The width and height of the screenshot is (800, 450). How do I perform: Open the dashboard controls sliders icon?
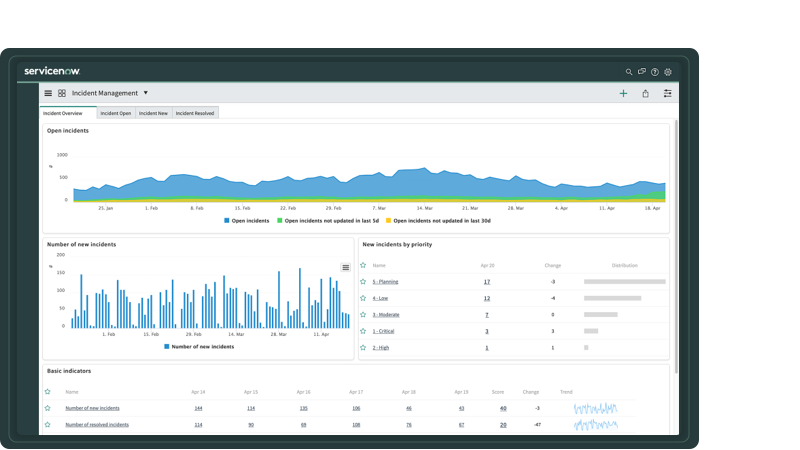click(x=667, y=93)
